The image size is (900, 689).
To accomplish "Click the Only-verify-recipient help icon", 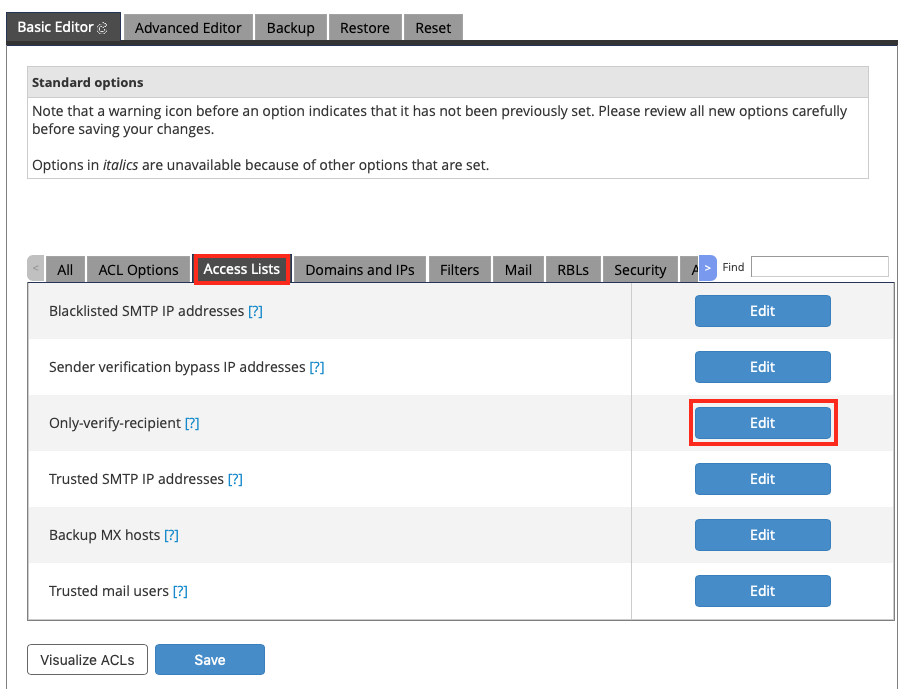I will tap(191, 423).
